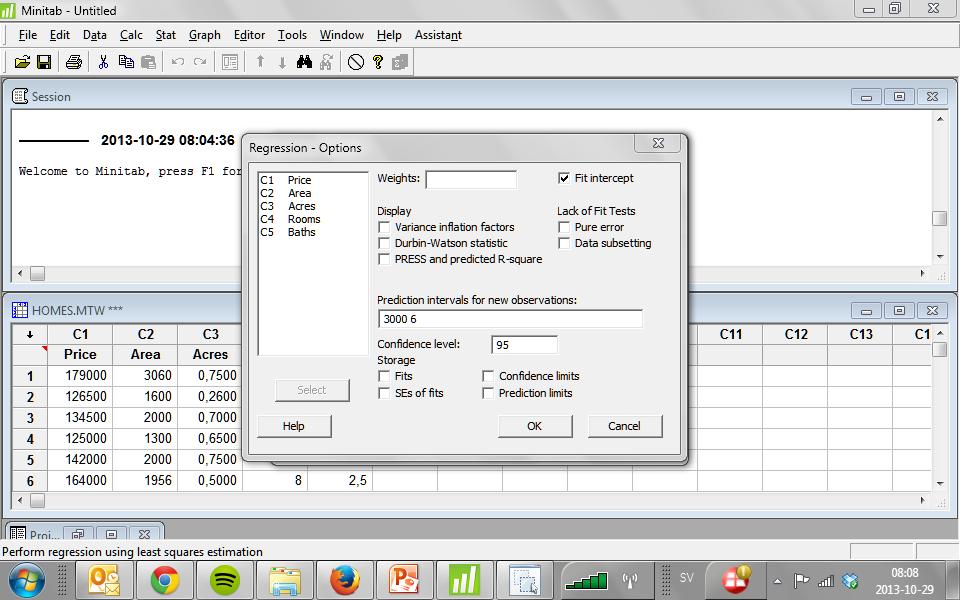Open the Editor menu
This screenshot has height=600, width=960.
click(249, 35)
